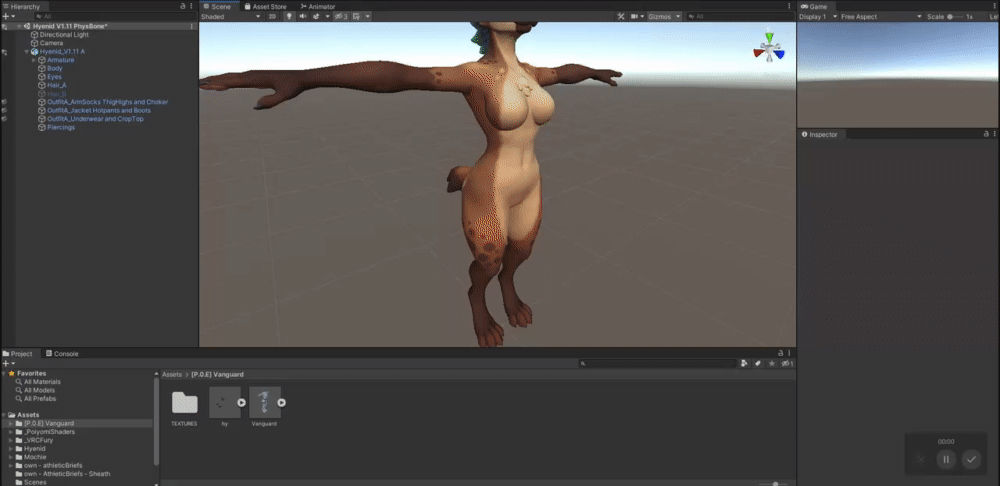Viewport: 1000px width, 486px height.
Task: Open the Shaded draw mode dropdown
Action: (231, 17)
